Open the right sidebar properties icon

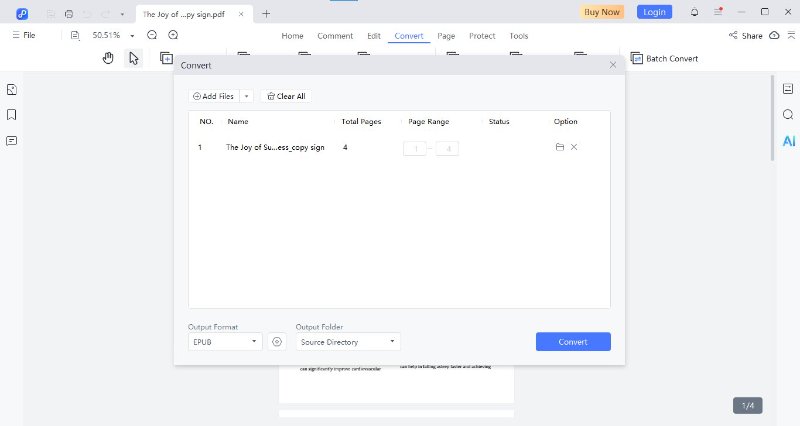(x=788, y=89)
